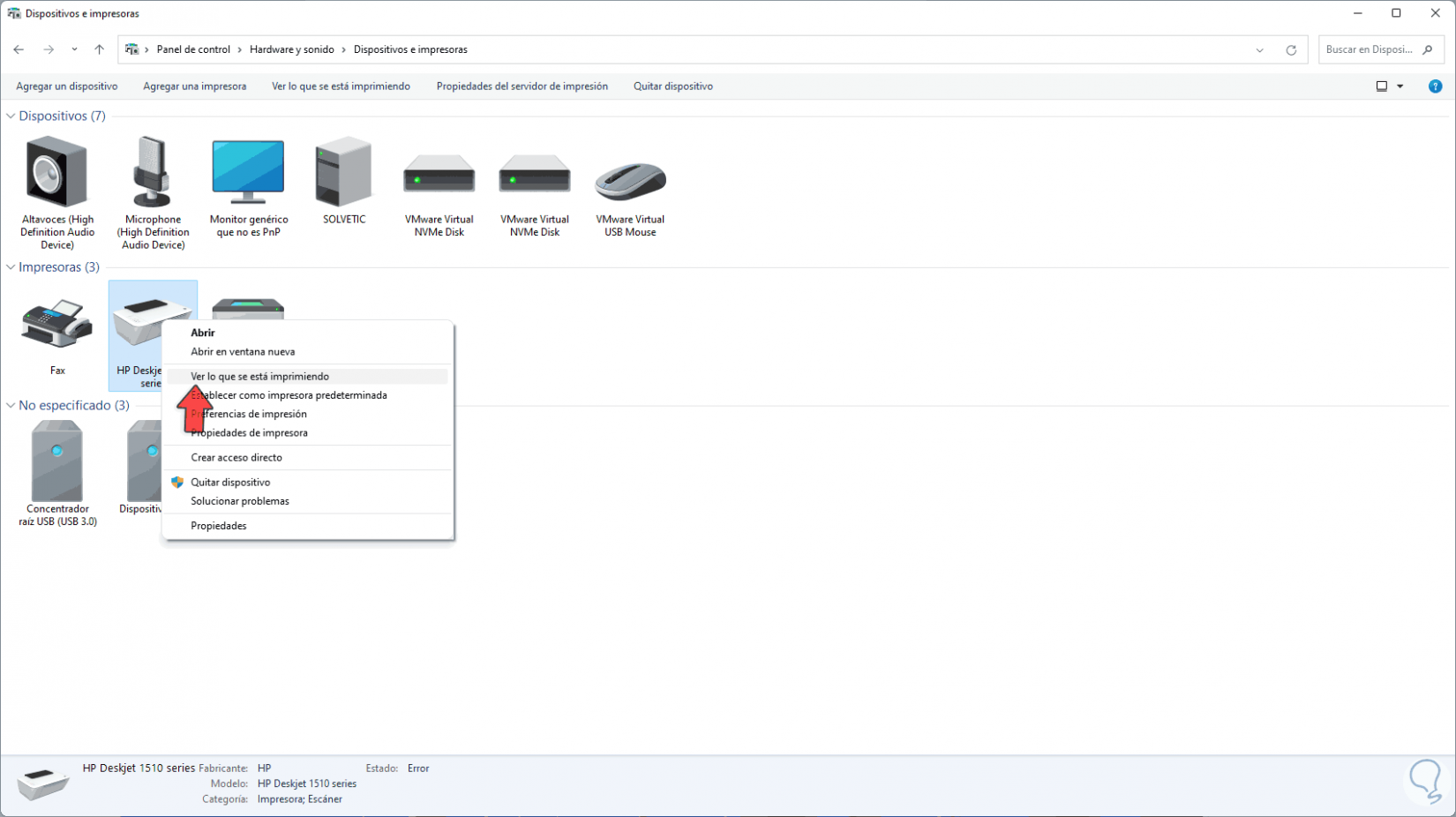Click the Dispositivos e impresoras breadcrumb
1456x817 pixels.
(410, 50)
